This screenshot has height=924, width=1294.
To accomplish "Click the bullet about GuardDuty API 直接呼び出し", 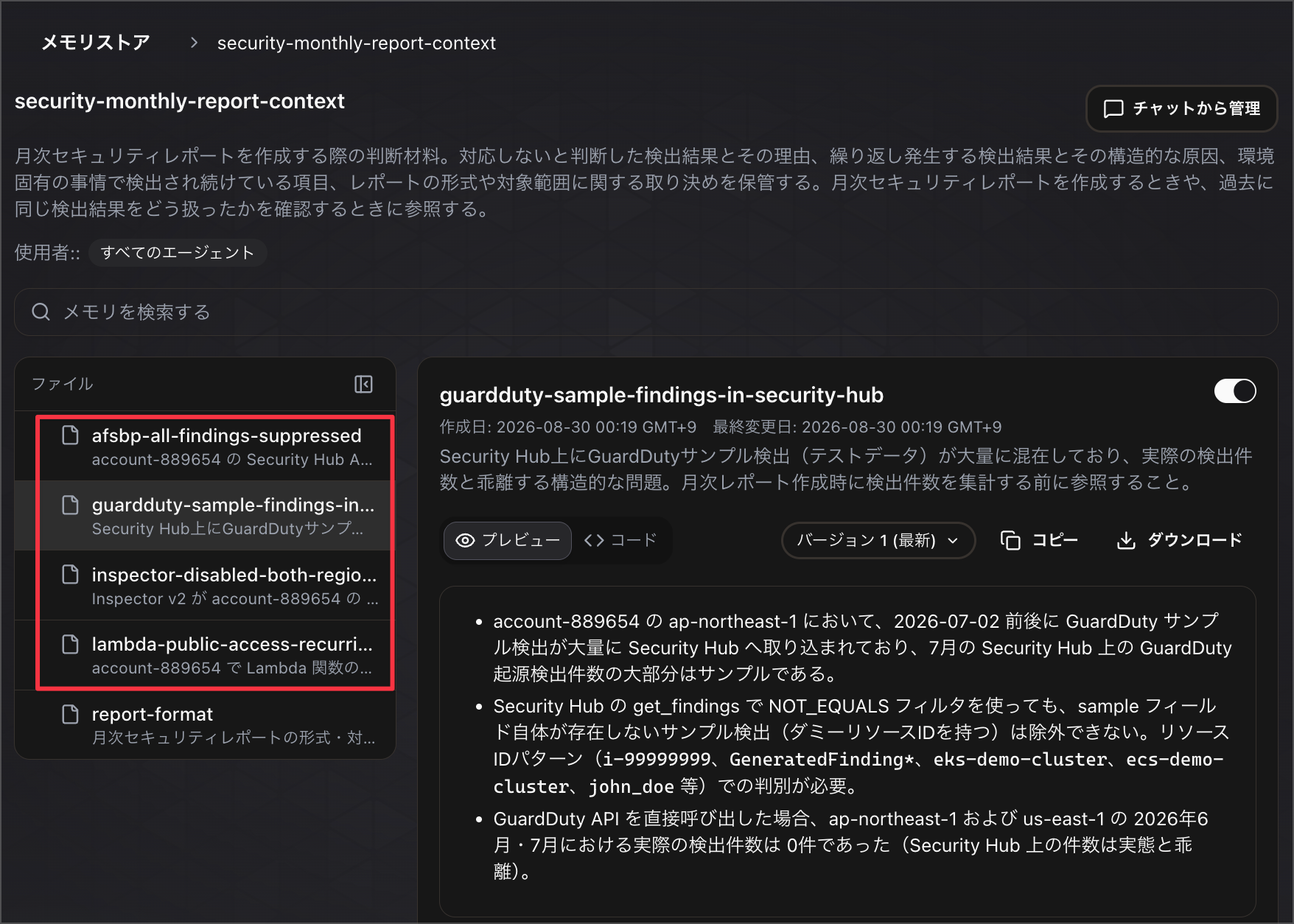I will tap(851, 845).
